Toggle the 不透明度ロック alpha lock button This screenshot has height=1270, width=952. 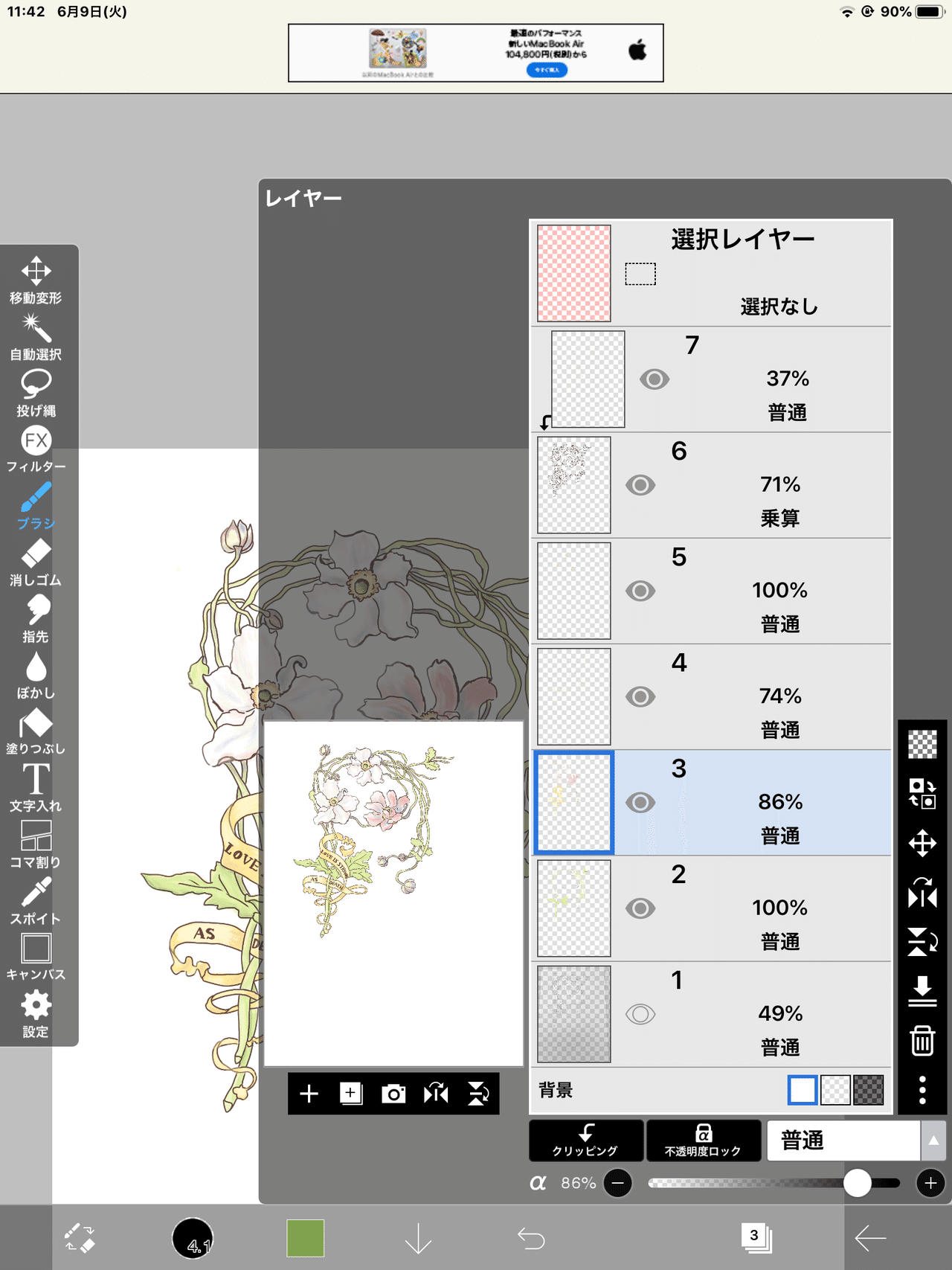704,1140
